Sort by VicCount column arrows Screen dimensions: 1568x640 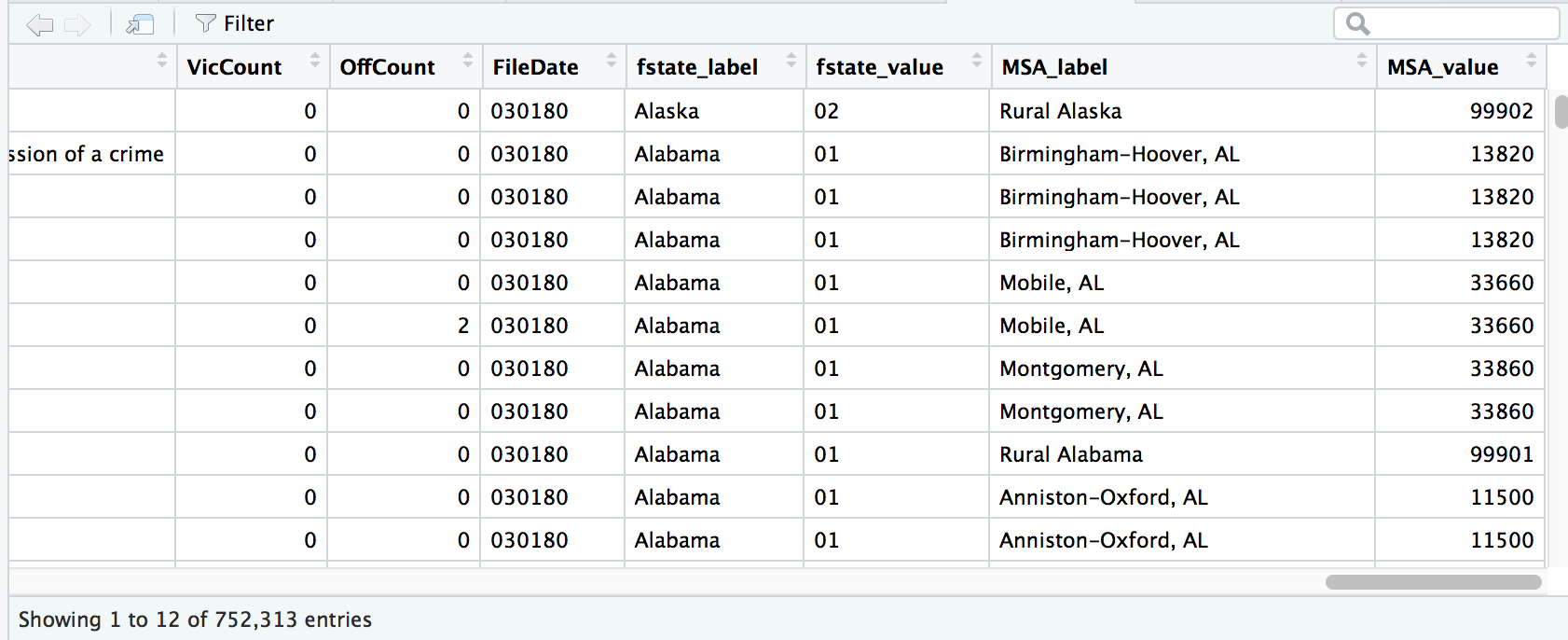(315, 61)
